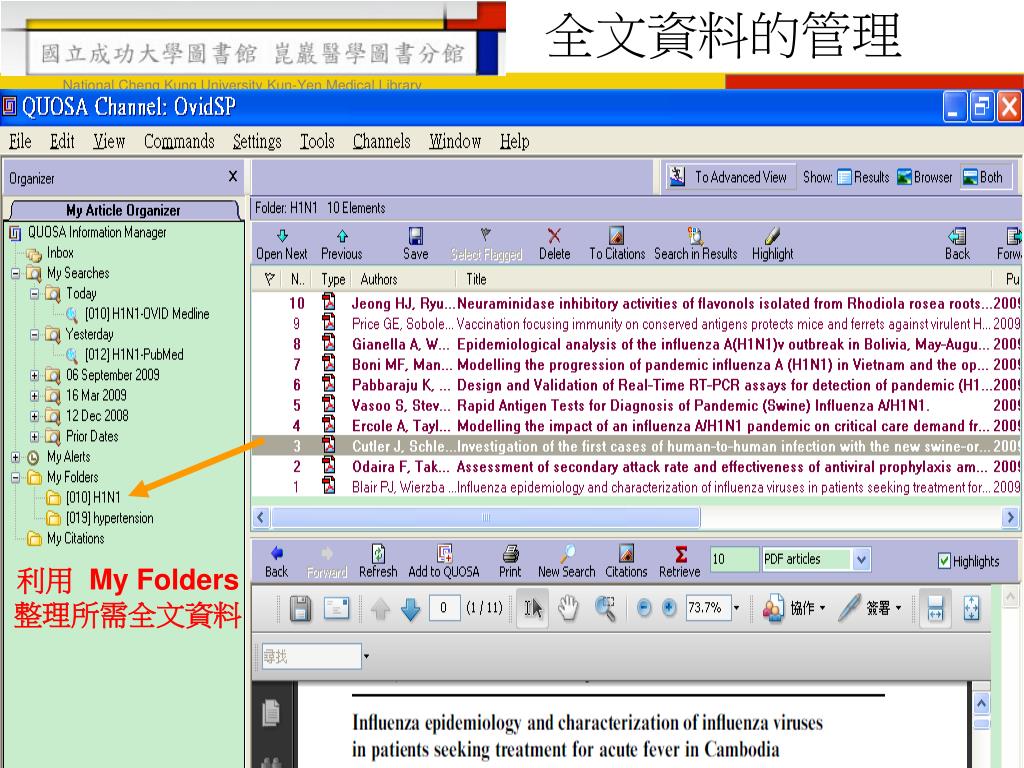Screen dimensions: 1024x768
Task: Click the Retrieve sigma icon
Action: pyautogui.click(x=680, y=554)
